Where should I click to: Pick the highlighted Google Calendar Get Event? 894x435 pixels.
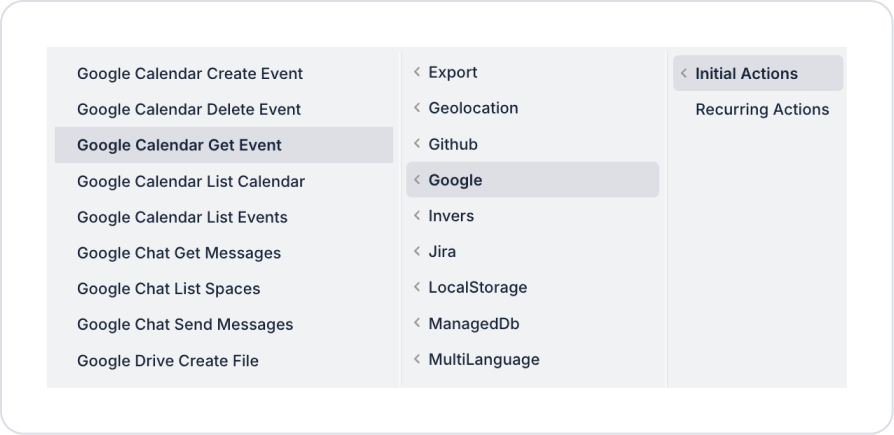[x=224, y=145]
